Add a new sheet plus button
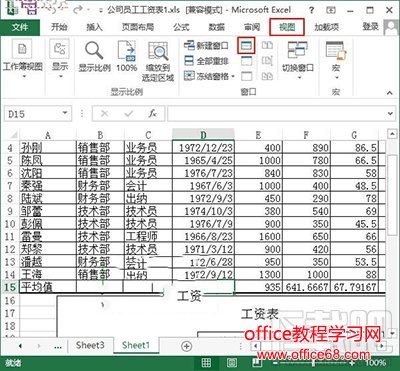 click(x=186, y=346)
